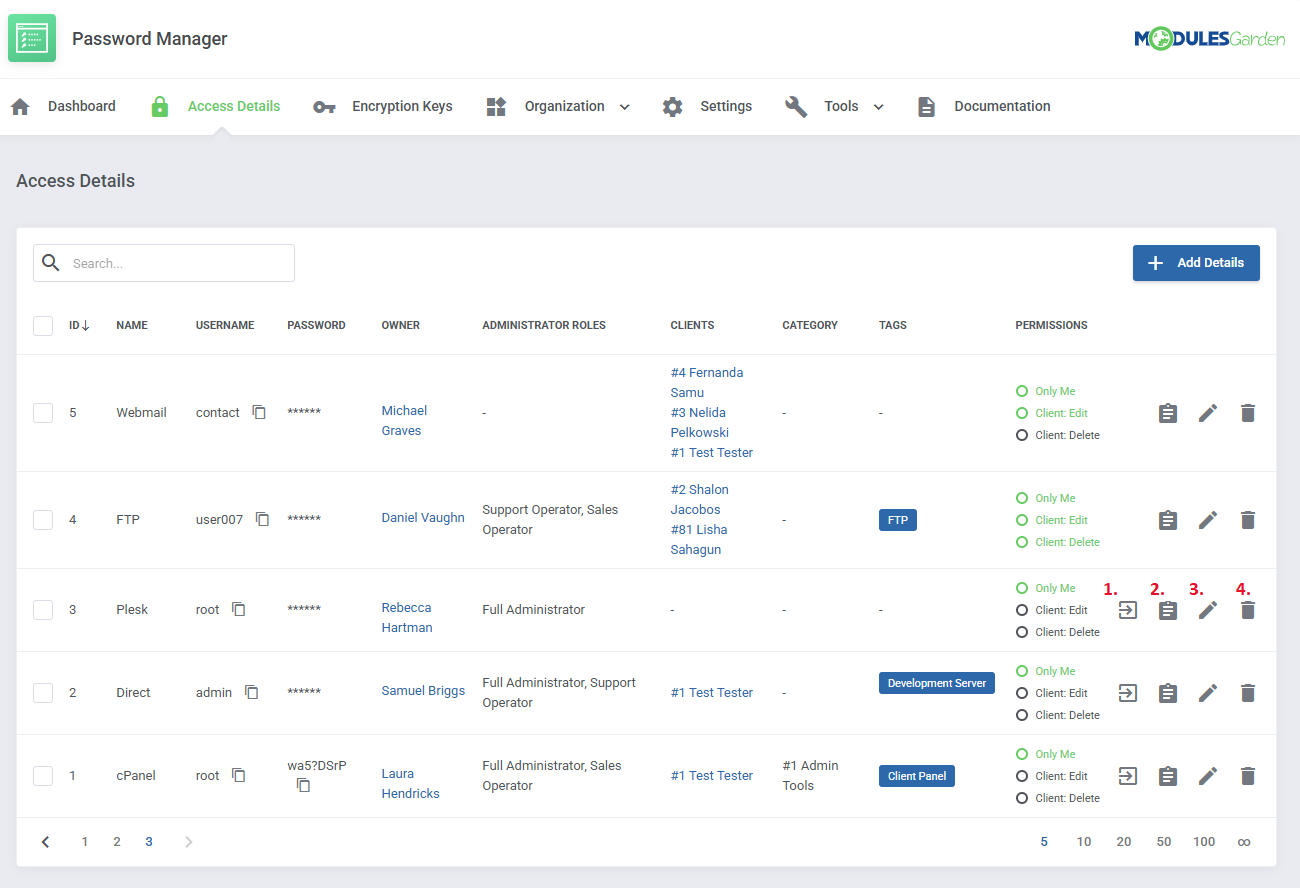The height and width of the screenshot is (888, 1300).
Task: Copy the username in the Webmail row
Action: click(x=259, y=412)
